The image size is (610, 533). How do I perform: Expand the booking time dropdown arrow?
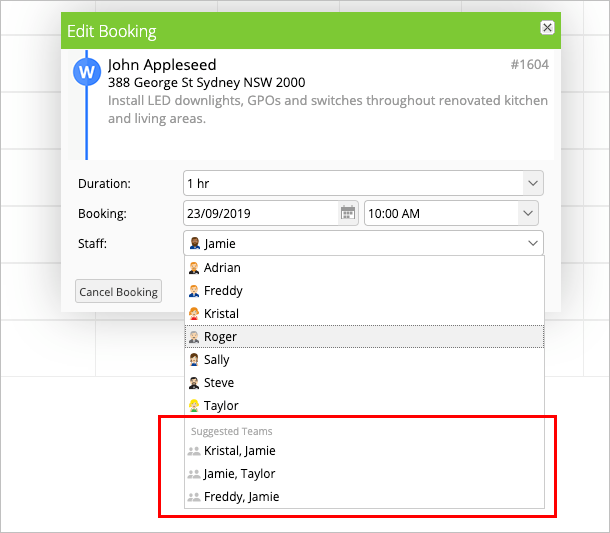528,213
